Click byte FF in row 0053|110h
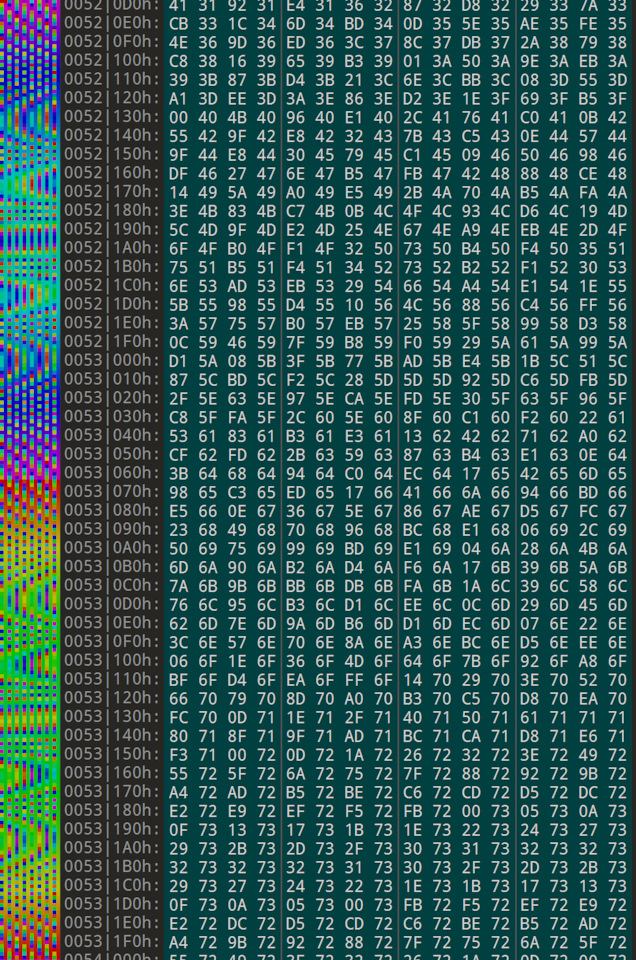This screenshot has width=636, height=960. [x=354, y=681]
